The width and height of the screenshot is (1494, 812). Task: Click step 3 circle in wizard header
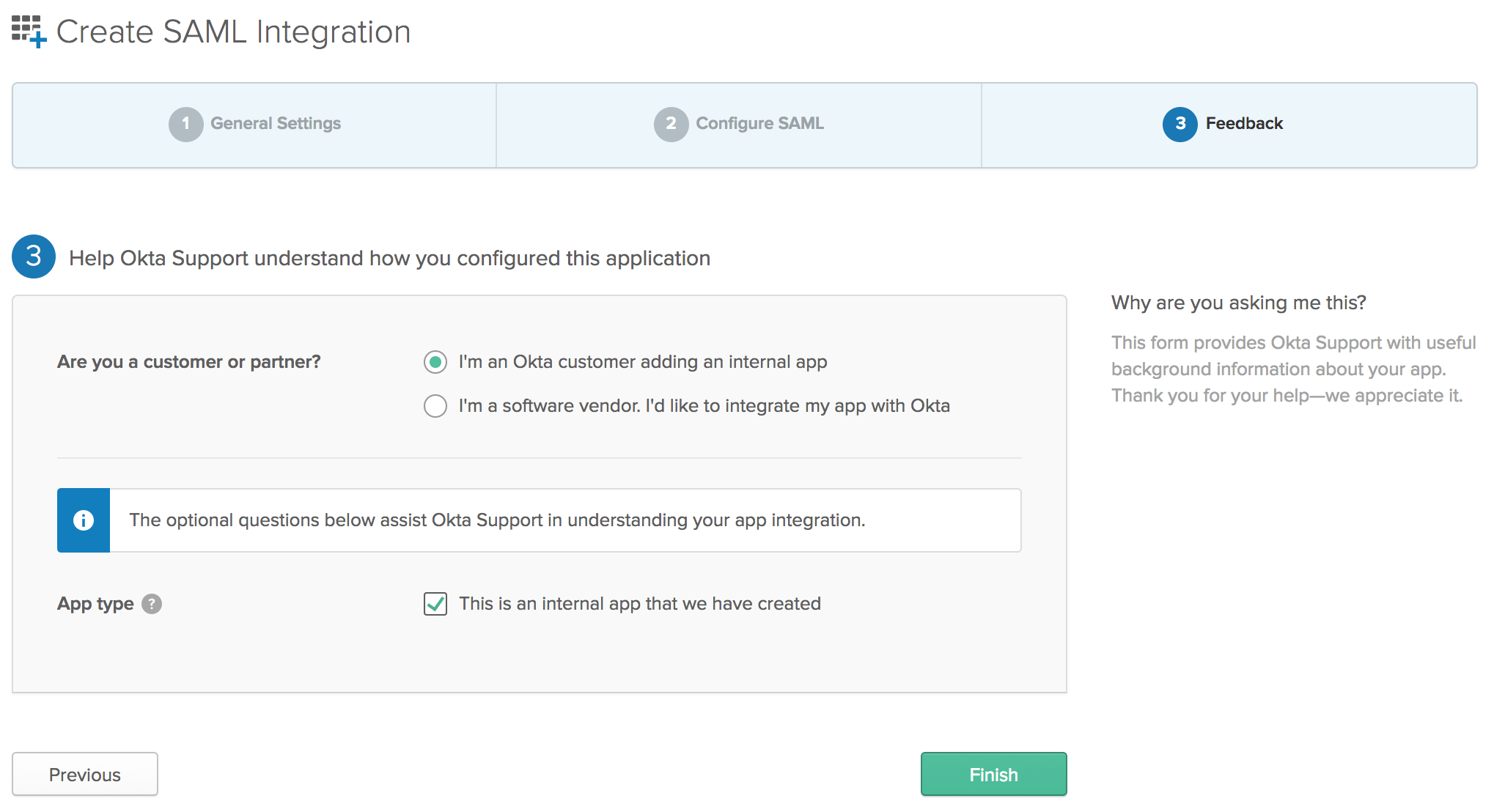click(x=1180, y=124)
